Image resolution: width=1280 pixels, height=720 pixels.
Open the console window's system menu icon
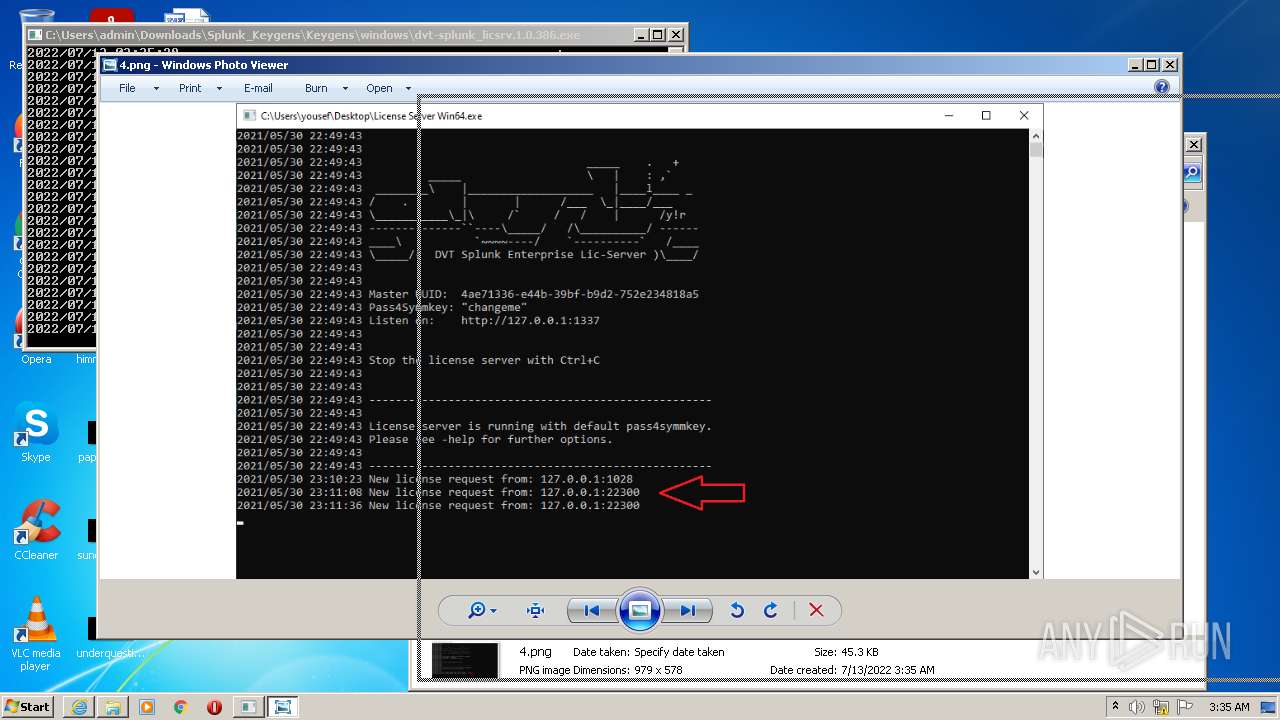pyautogui.click(x=36, y=34)
